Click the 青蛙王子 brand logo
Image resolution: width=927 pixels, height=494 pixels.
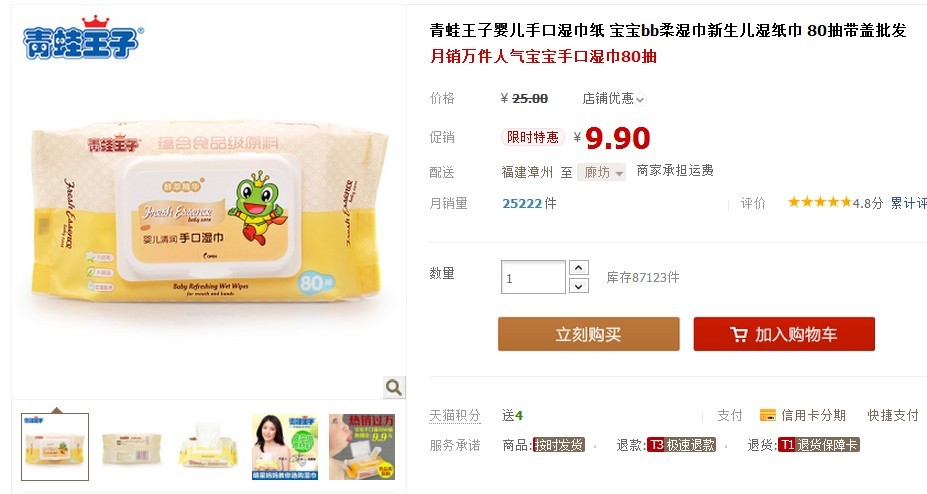click(x=83, y=37)
